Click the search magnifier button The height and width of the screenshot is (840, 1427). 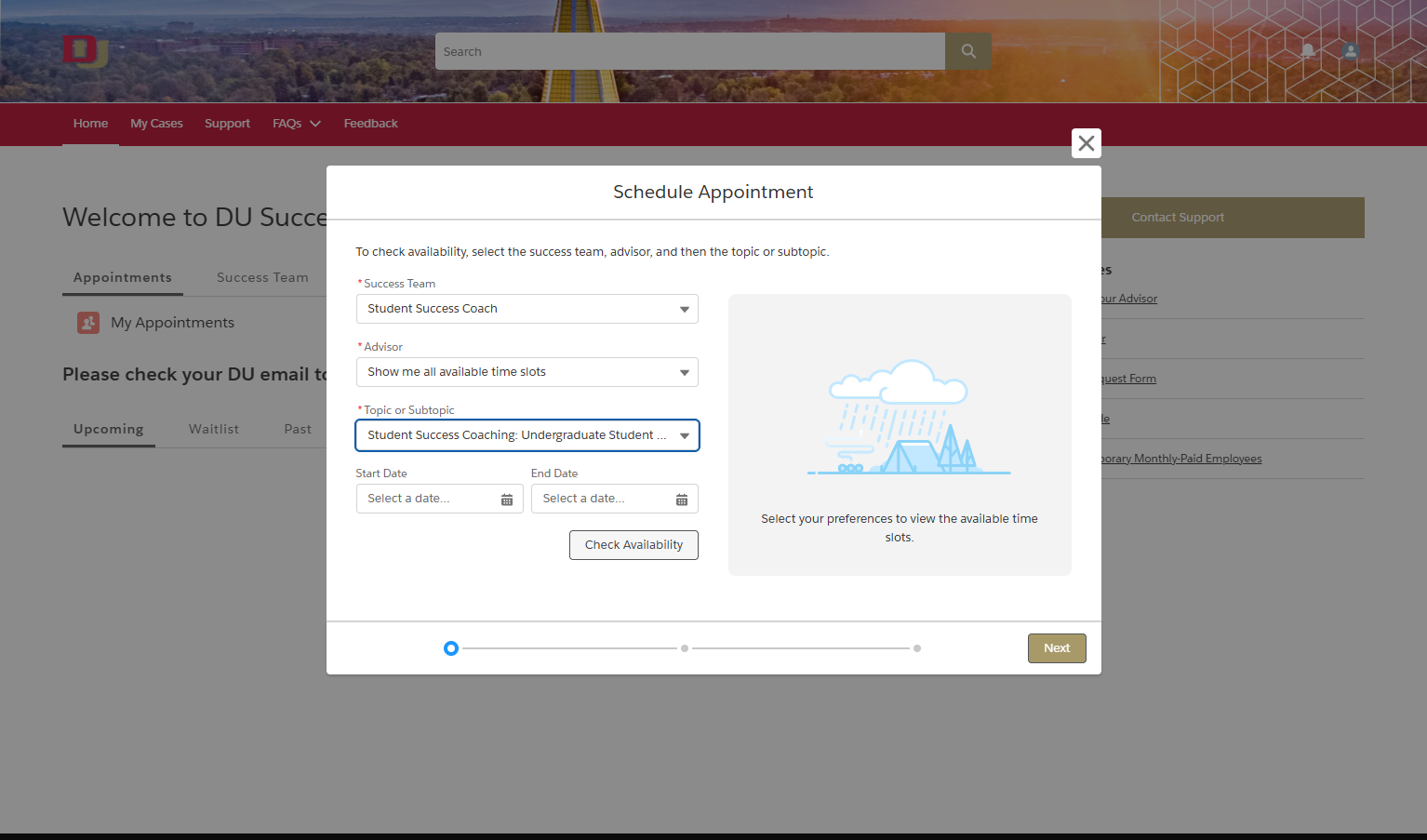tap(968, 51)
